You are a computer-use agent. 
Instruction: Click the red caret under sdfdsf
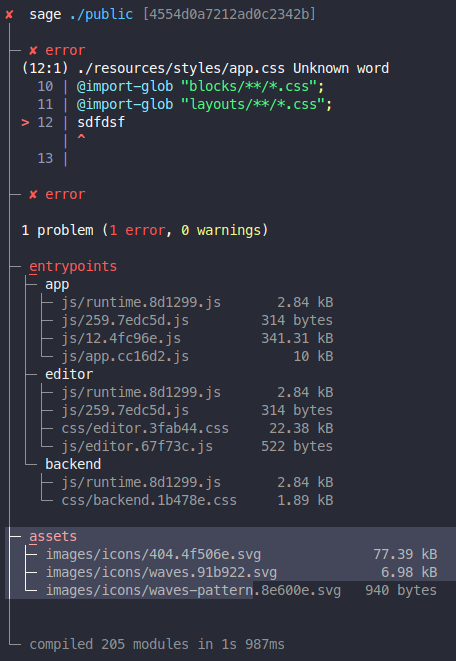[81, 138]
